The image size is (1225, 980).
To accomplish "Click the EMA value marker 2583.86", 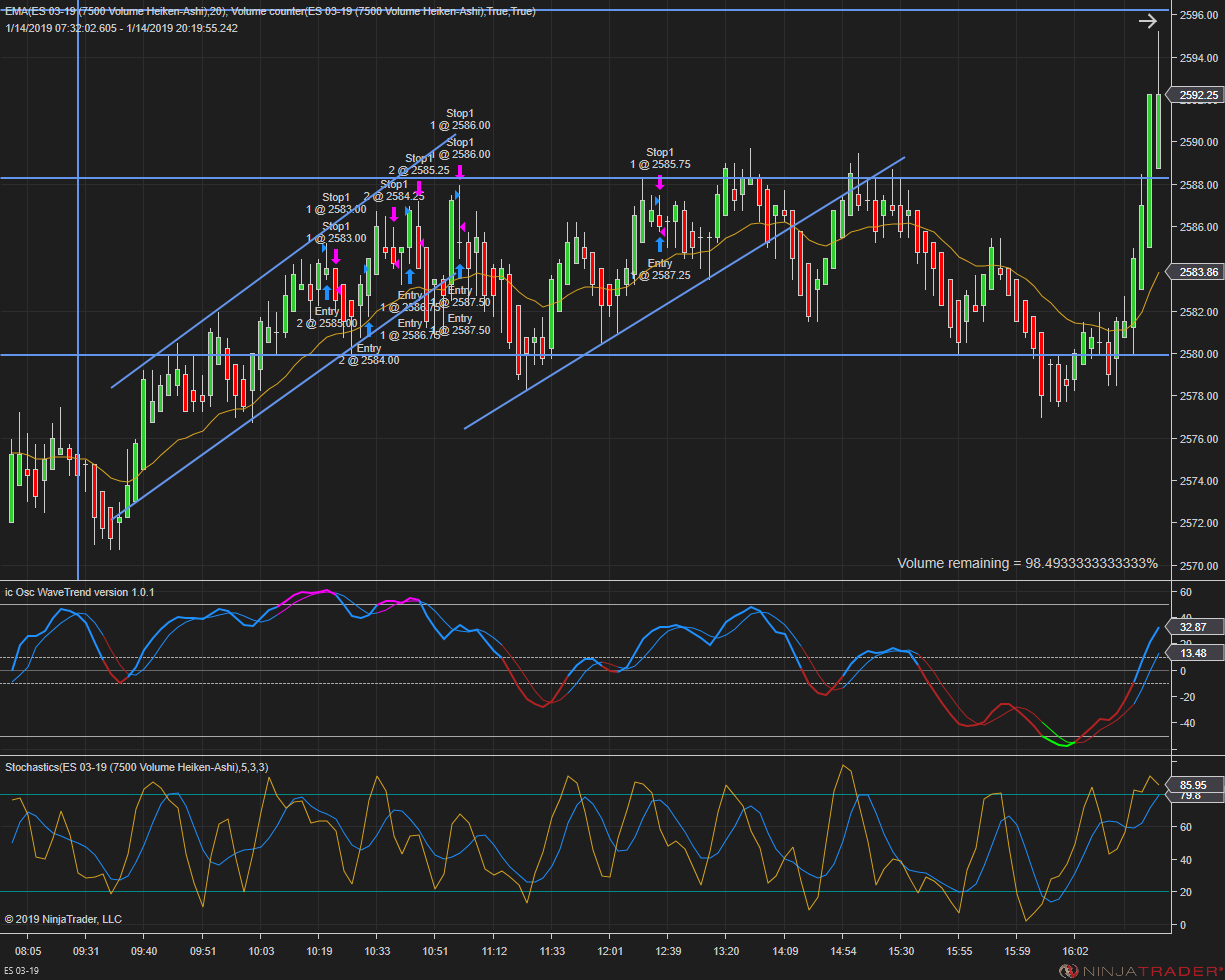I will click(1197, 272).
